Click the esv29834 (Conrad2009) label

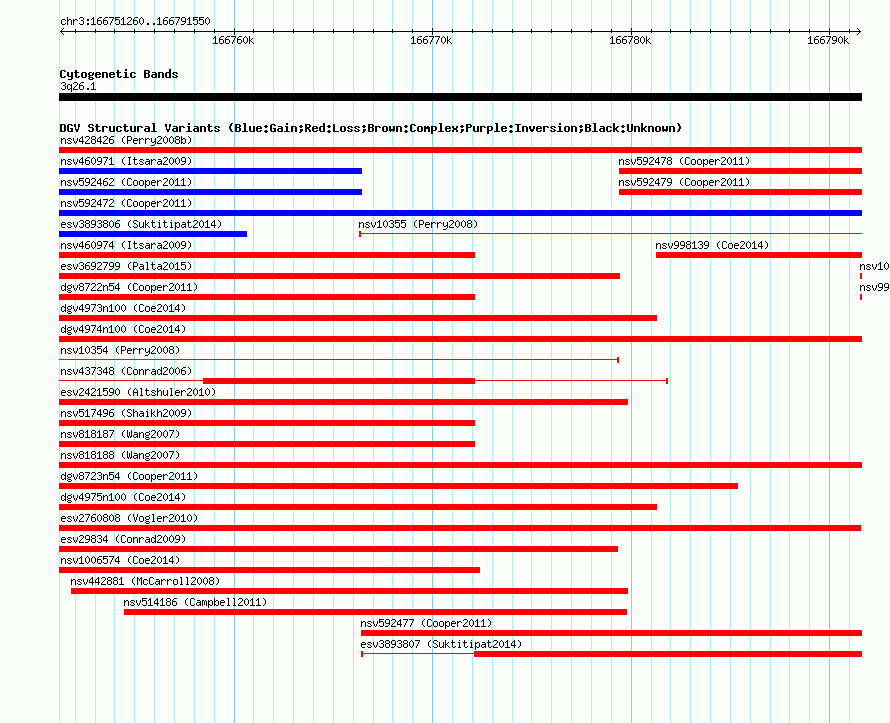click(123, 539)
